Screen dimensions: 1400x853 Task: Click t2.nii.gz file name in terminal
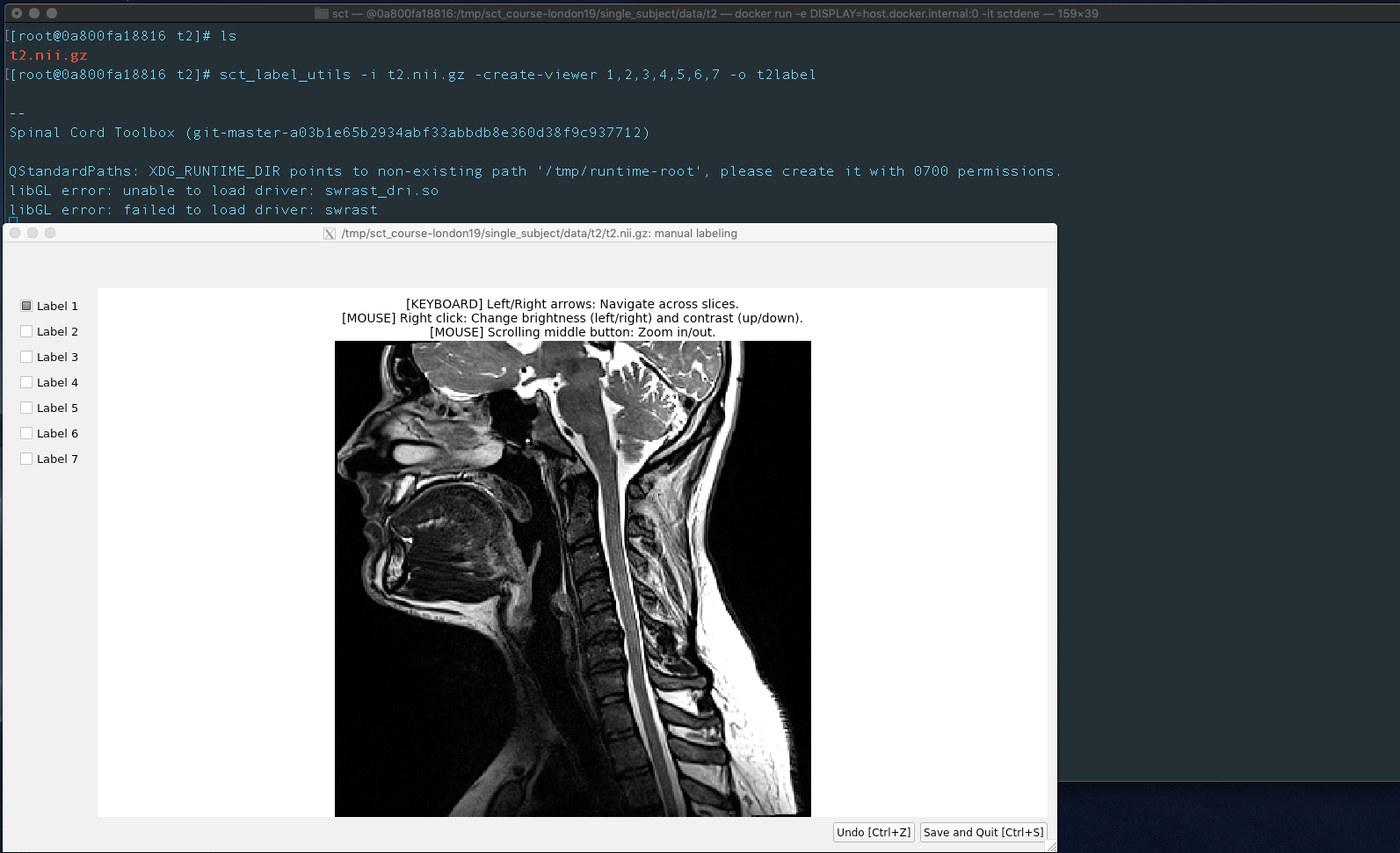tap(48, 55)
